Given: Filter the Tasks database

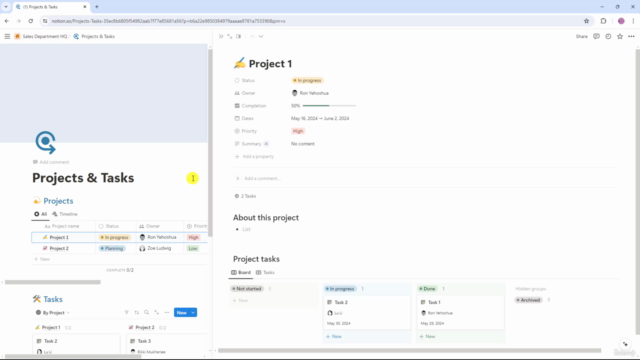Looking at the screenshot, I should pos(127,313).
